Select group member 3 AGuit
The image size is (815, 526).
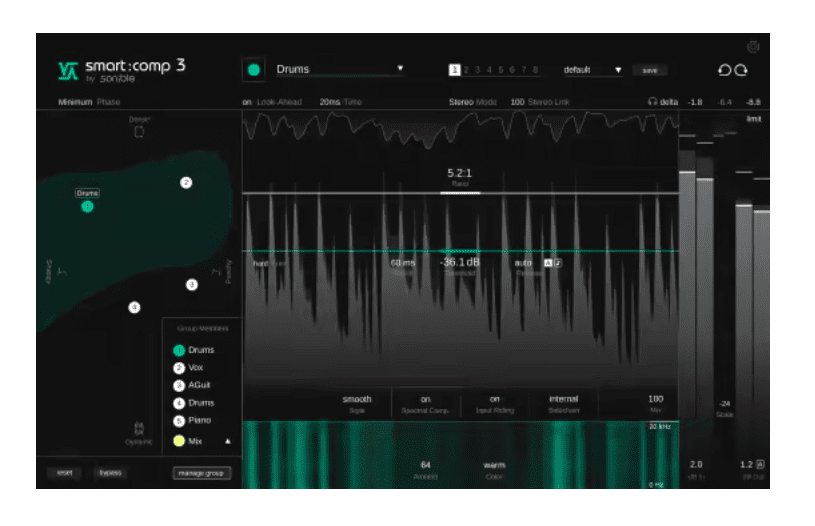[x=192, y=385]
